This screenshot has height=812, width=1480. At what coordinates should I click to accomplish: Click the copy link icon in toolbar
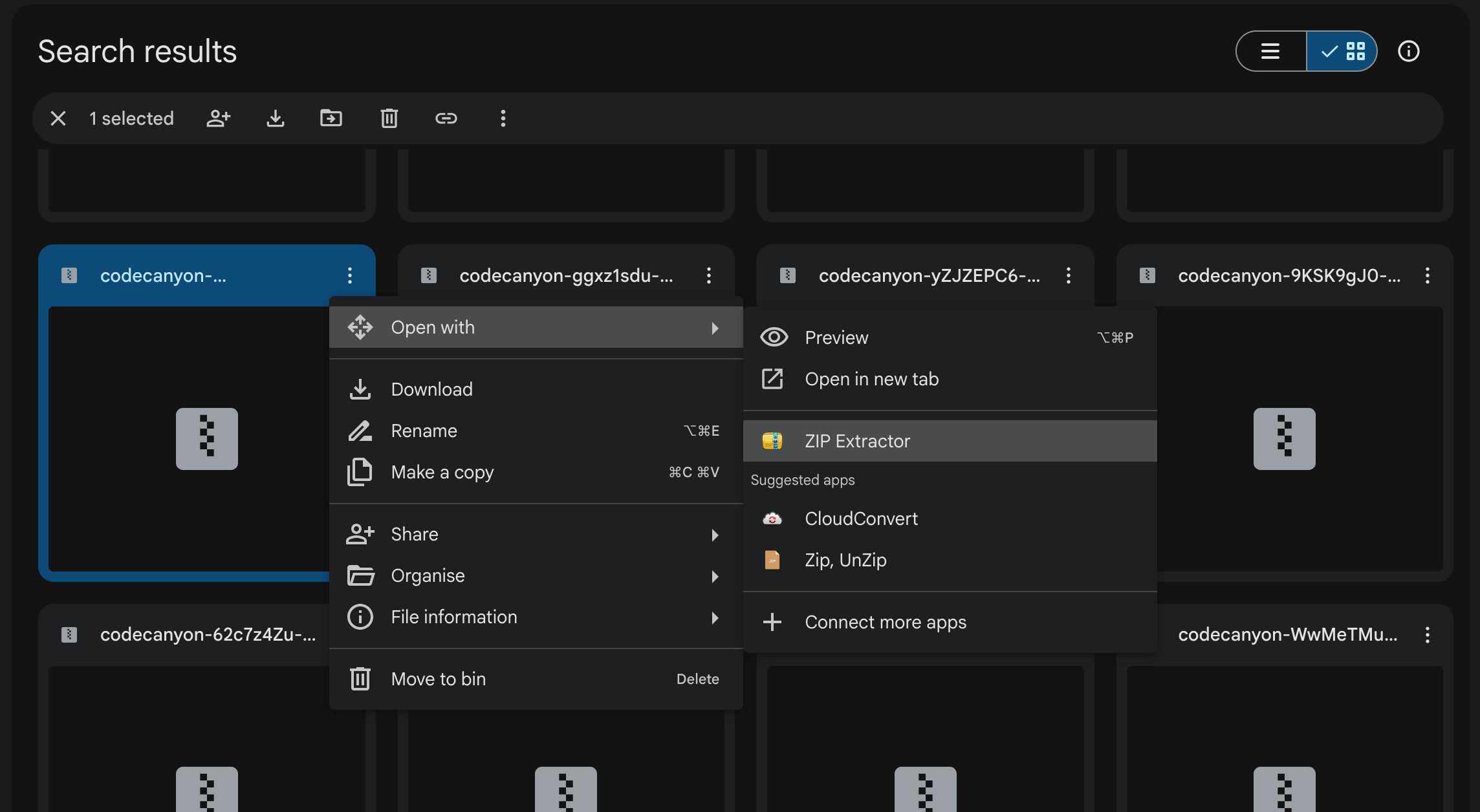click(x=446, y=118)
